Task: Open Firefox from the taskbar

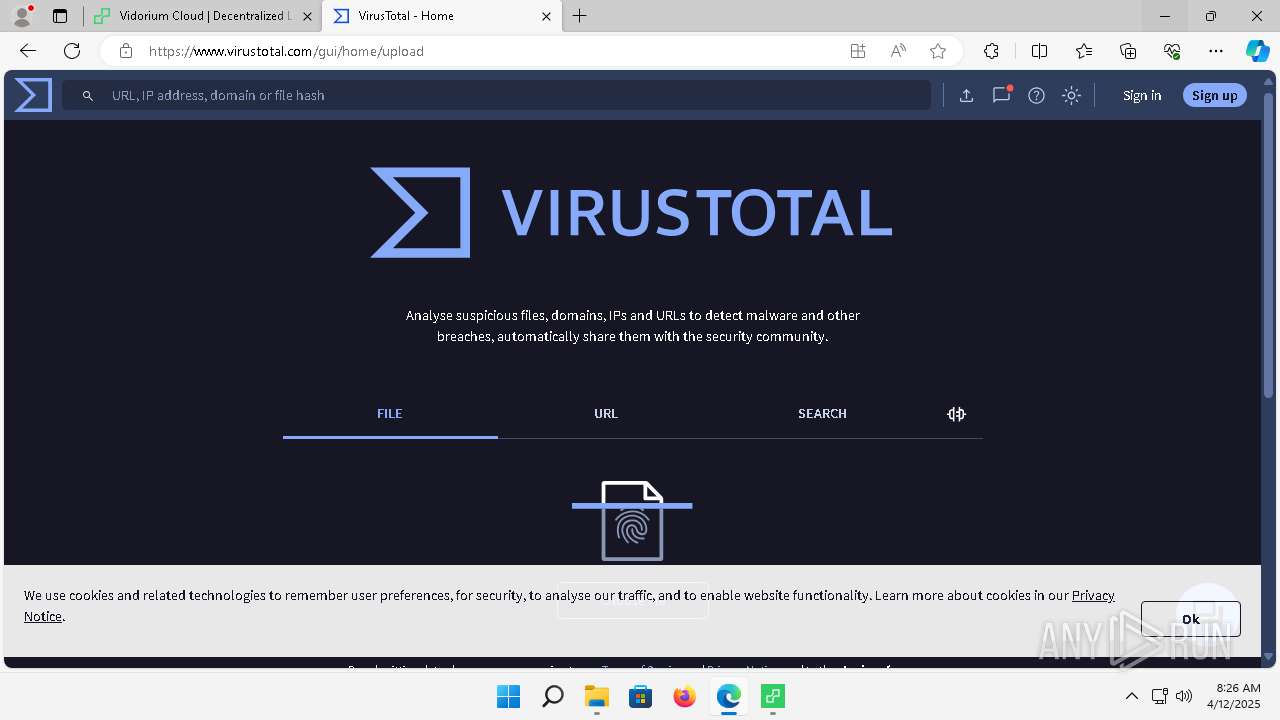Action: (684, 696)
